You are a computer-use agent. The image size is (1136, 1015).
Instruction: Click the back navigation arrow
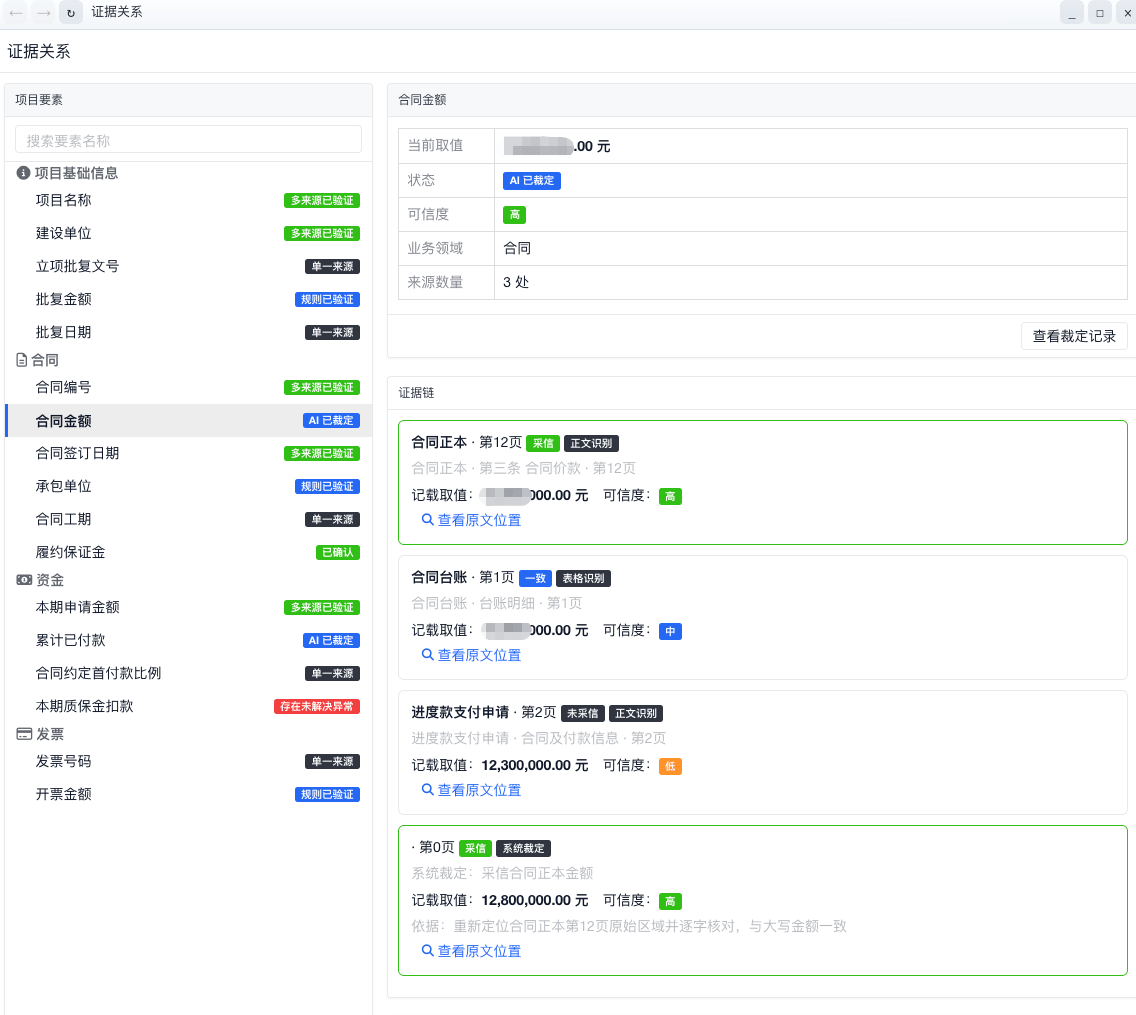tap(16, 12)
